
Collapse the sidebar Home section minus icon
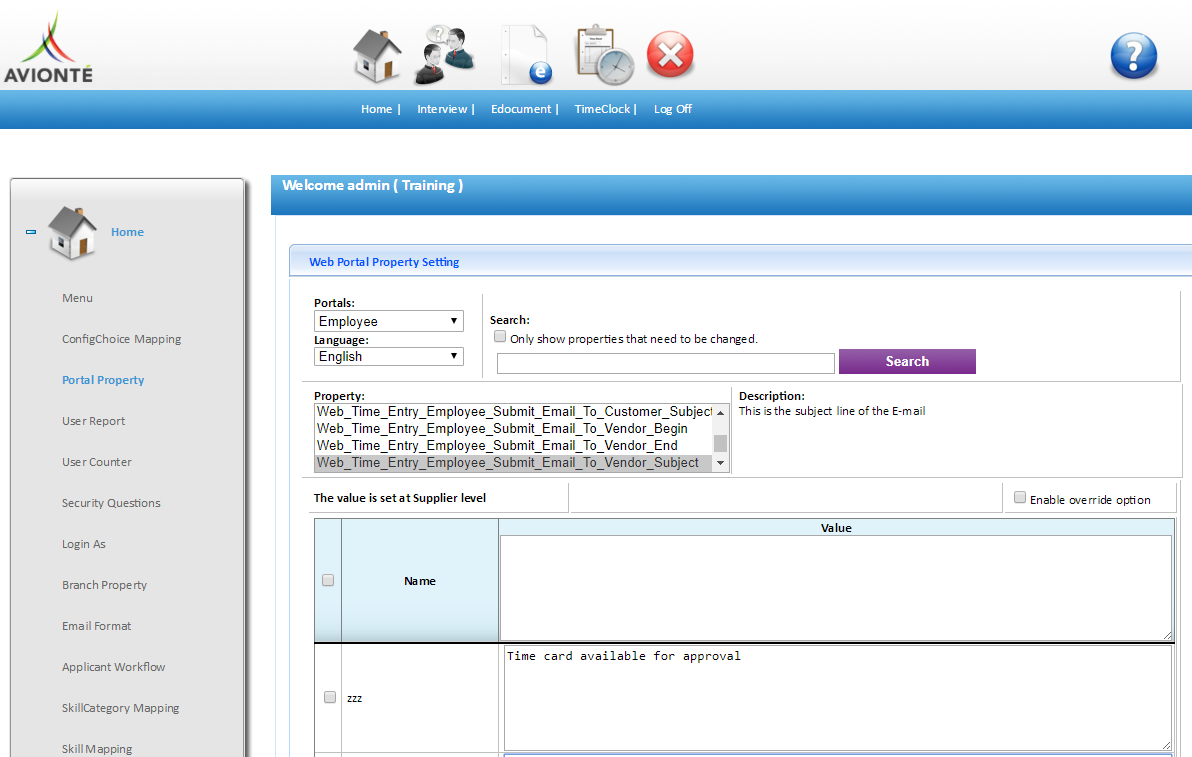tap(31, 232)
